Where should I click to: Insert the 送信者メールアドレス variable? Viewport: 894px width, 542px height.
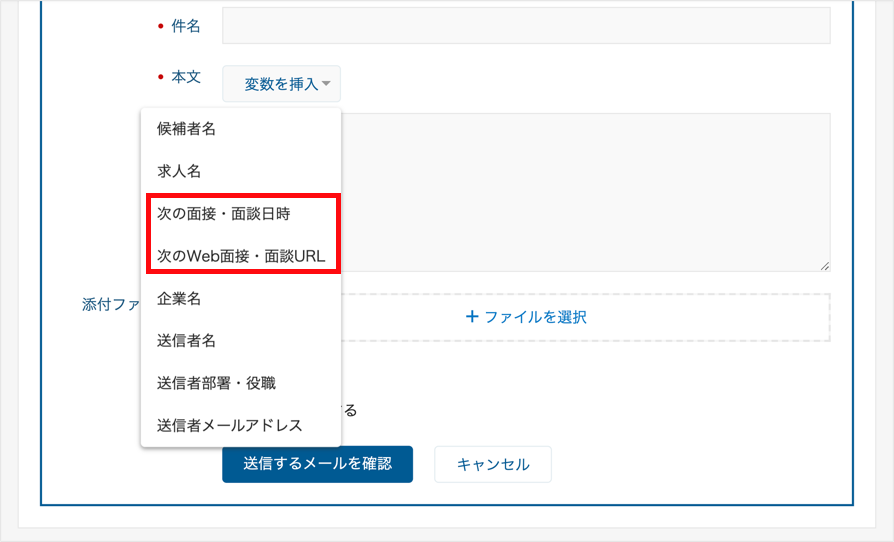pyautogui.click(x=241, y=425)
